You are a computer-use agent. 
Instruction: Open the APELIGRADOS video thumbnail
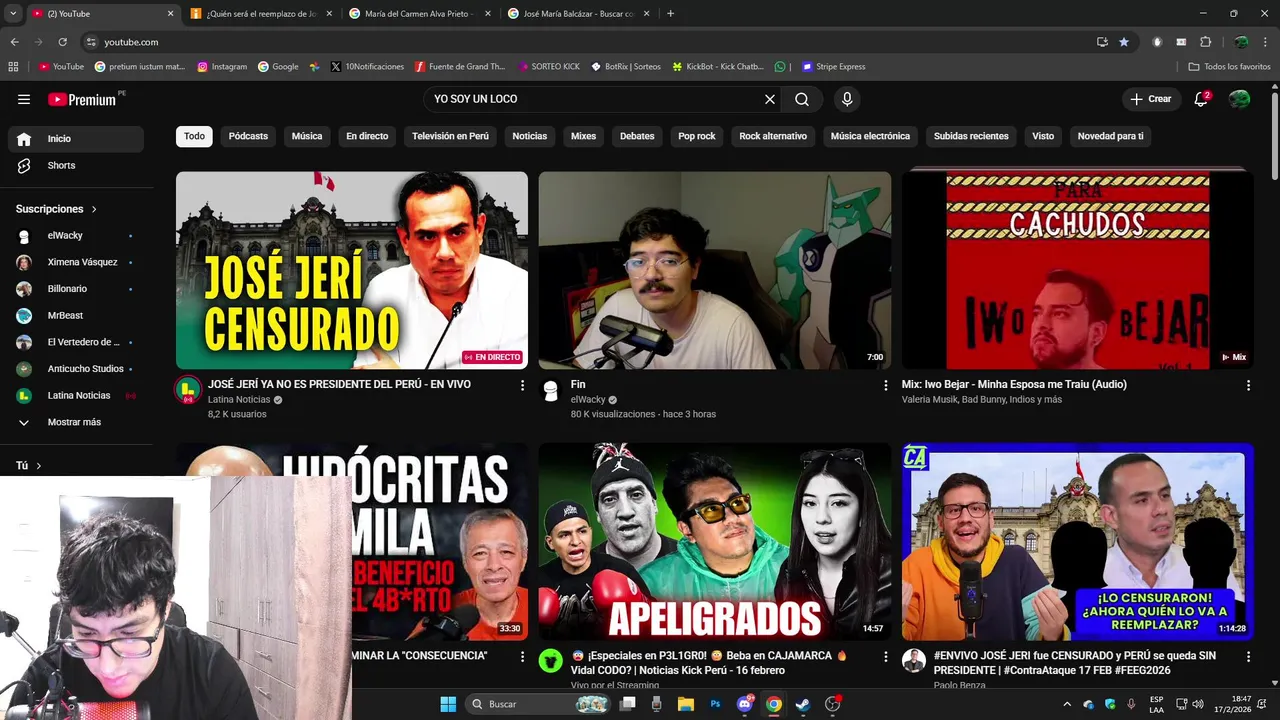coord(715,541)
